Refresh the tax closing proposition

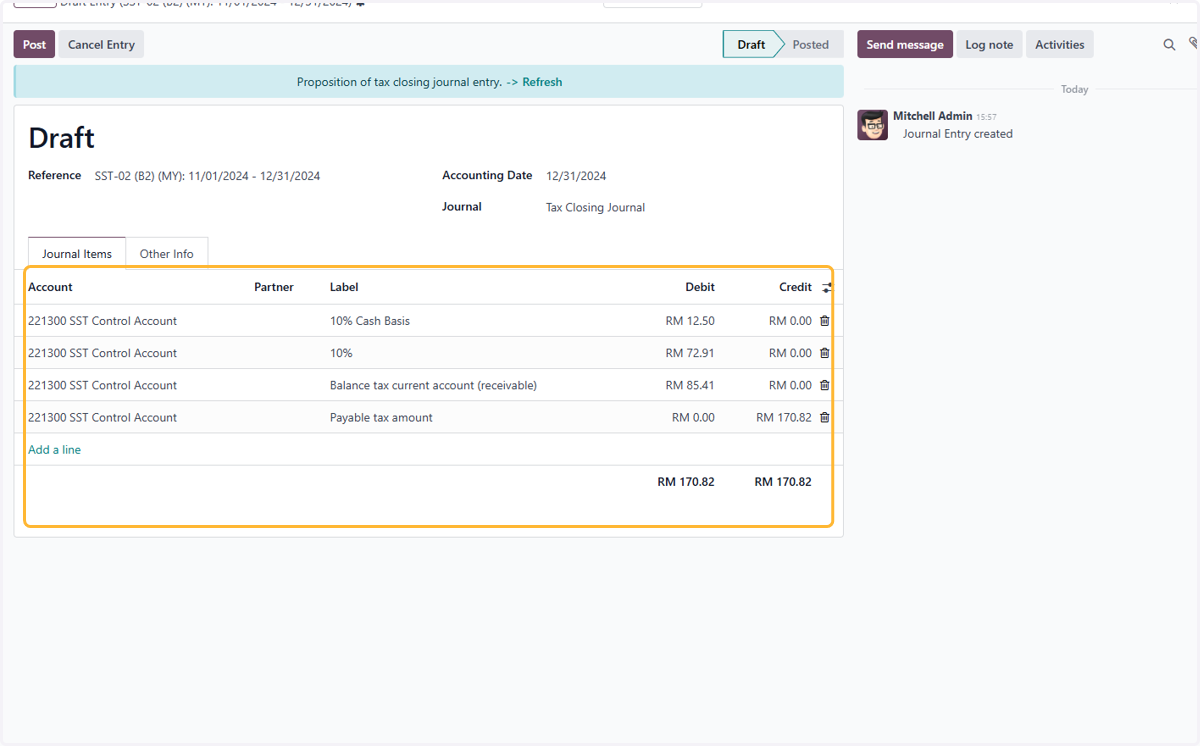(542, 82)
